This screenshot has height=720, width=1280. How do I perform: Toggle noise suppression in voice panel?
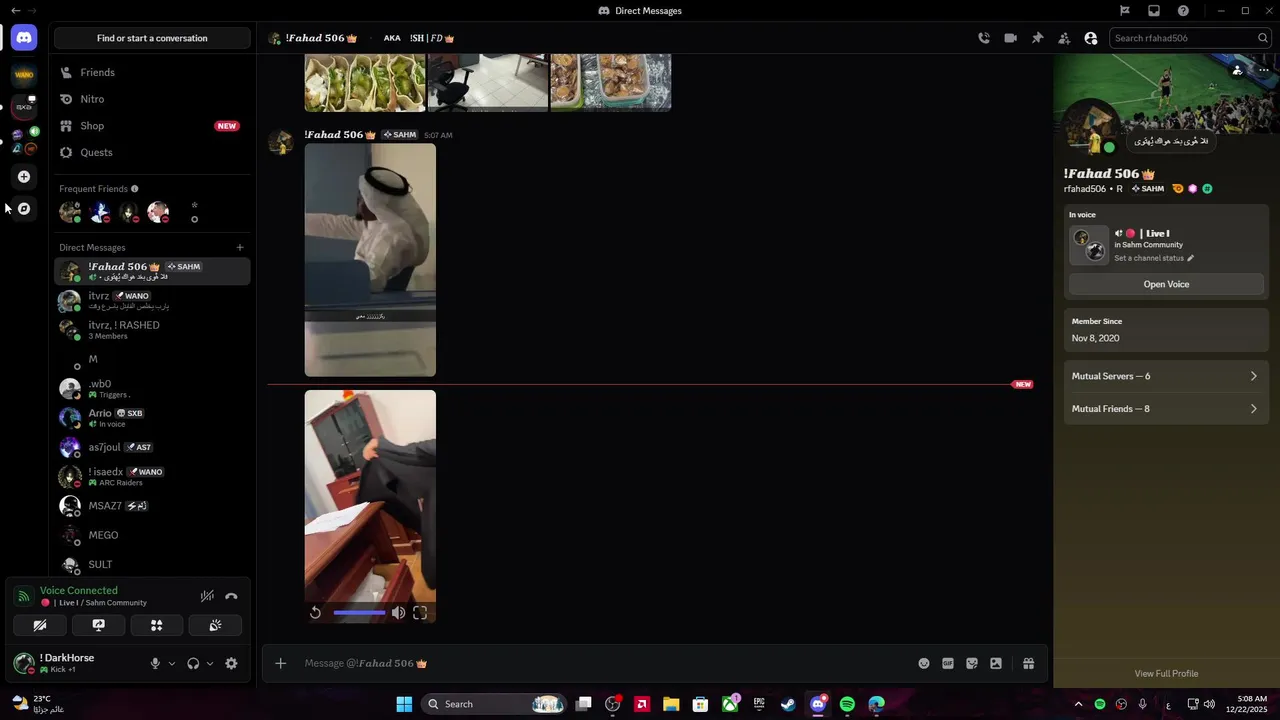207,596
